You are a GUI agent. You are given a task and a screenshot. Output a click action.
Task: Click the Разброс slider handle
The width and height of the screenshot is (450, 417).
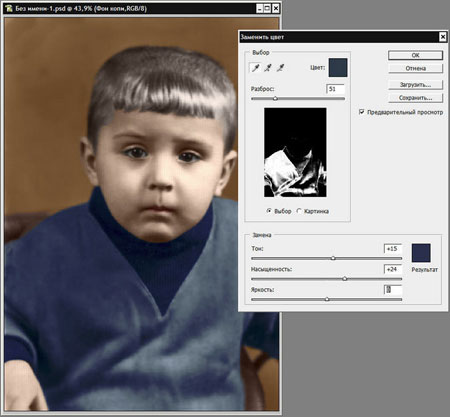point(275,99)
